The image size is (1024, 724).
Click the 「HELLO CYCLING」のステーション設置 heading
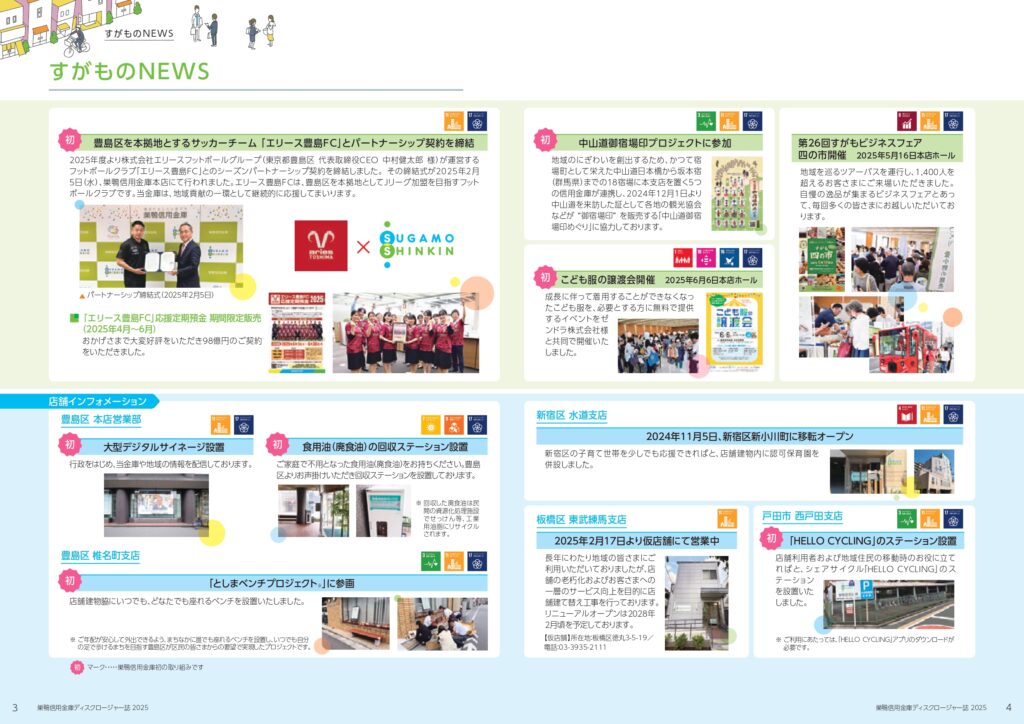click(x=872, y=541)
